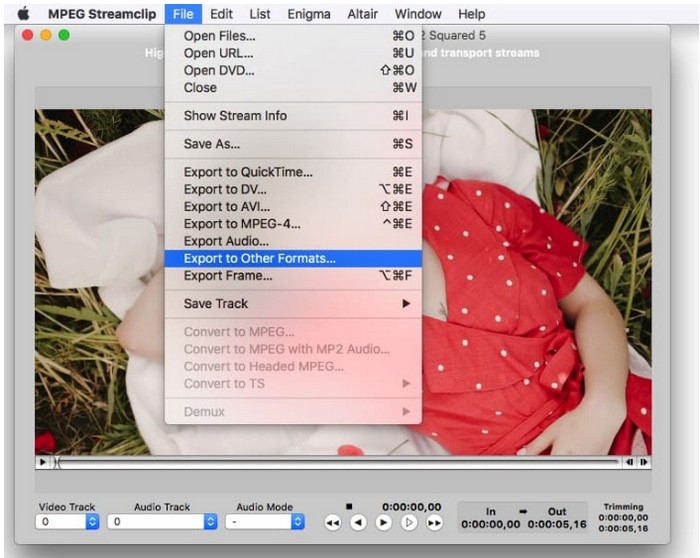This screenshot has height=558, width=700.
Task: Choose Open DVD... menu entry
Action: (x=293, y=71)
